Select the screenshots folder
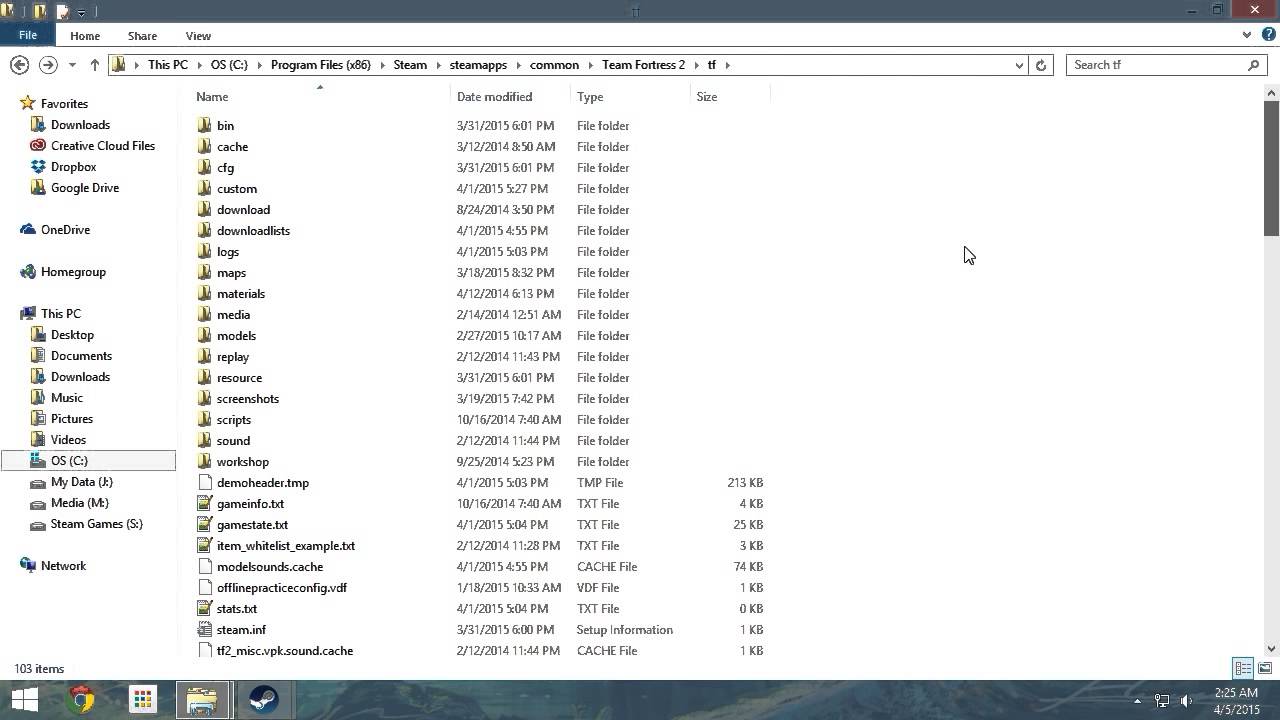Screen dimensions: 1280x720 pyautogui.click(x=247, y=399)
